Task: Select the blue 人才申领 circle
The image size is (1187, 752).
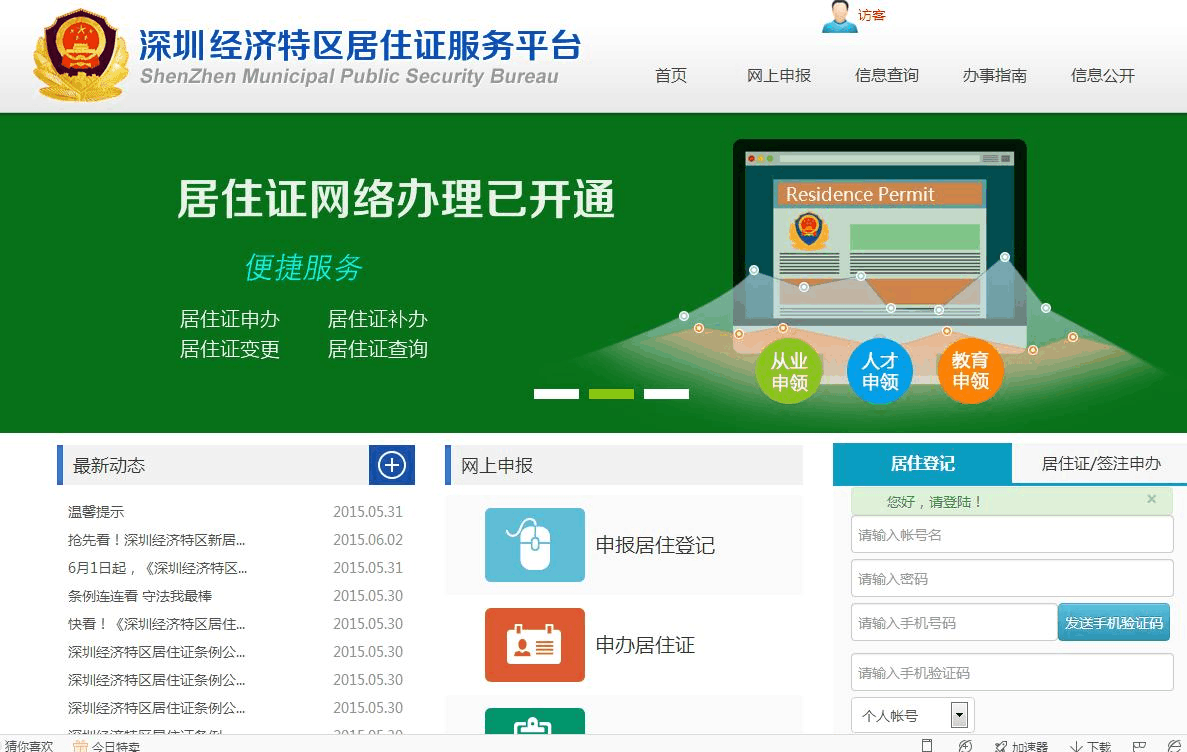Action: [x=880, y=372]
